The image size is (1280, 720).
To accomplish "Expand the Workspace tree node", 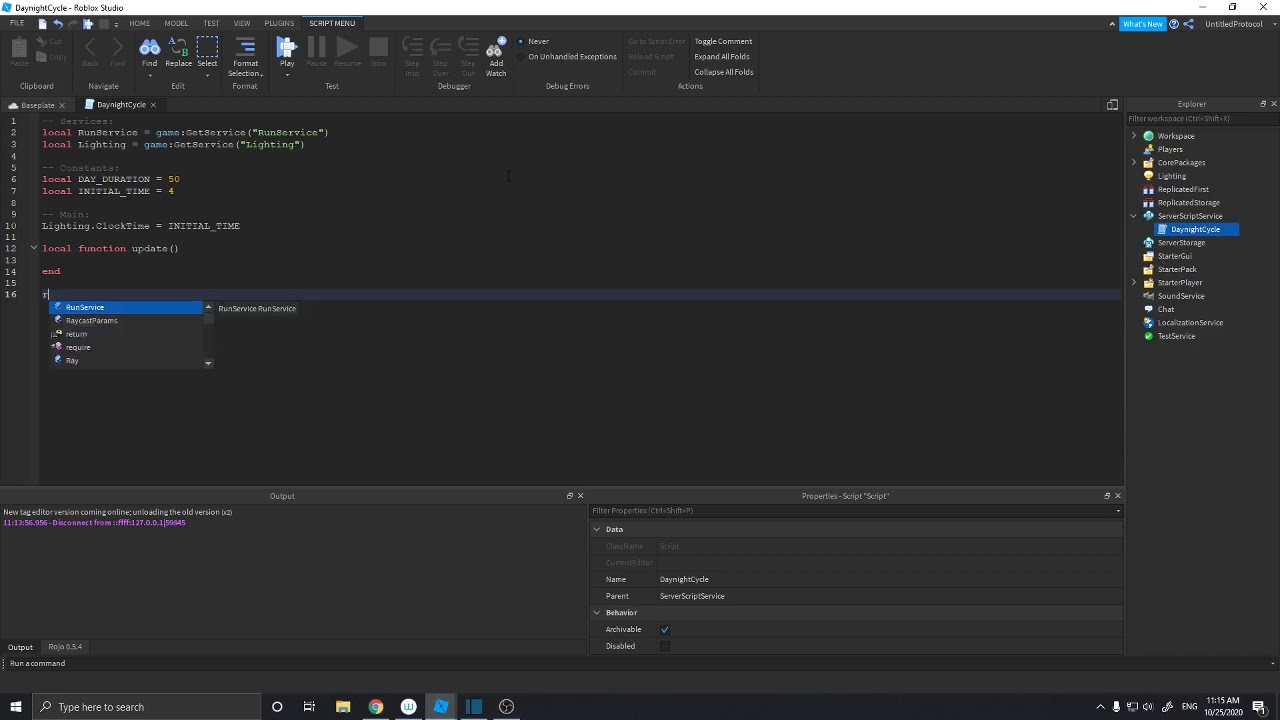I will tap(1134, 136).
